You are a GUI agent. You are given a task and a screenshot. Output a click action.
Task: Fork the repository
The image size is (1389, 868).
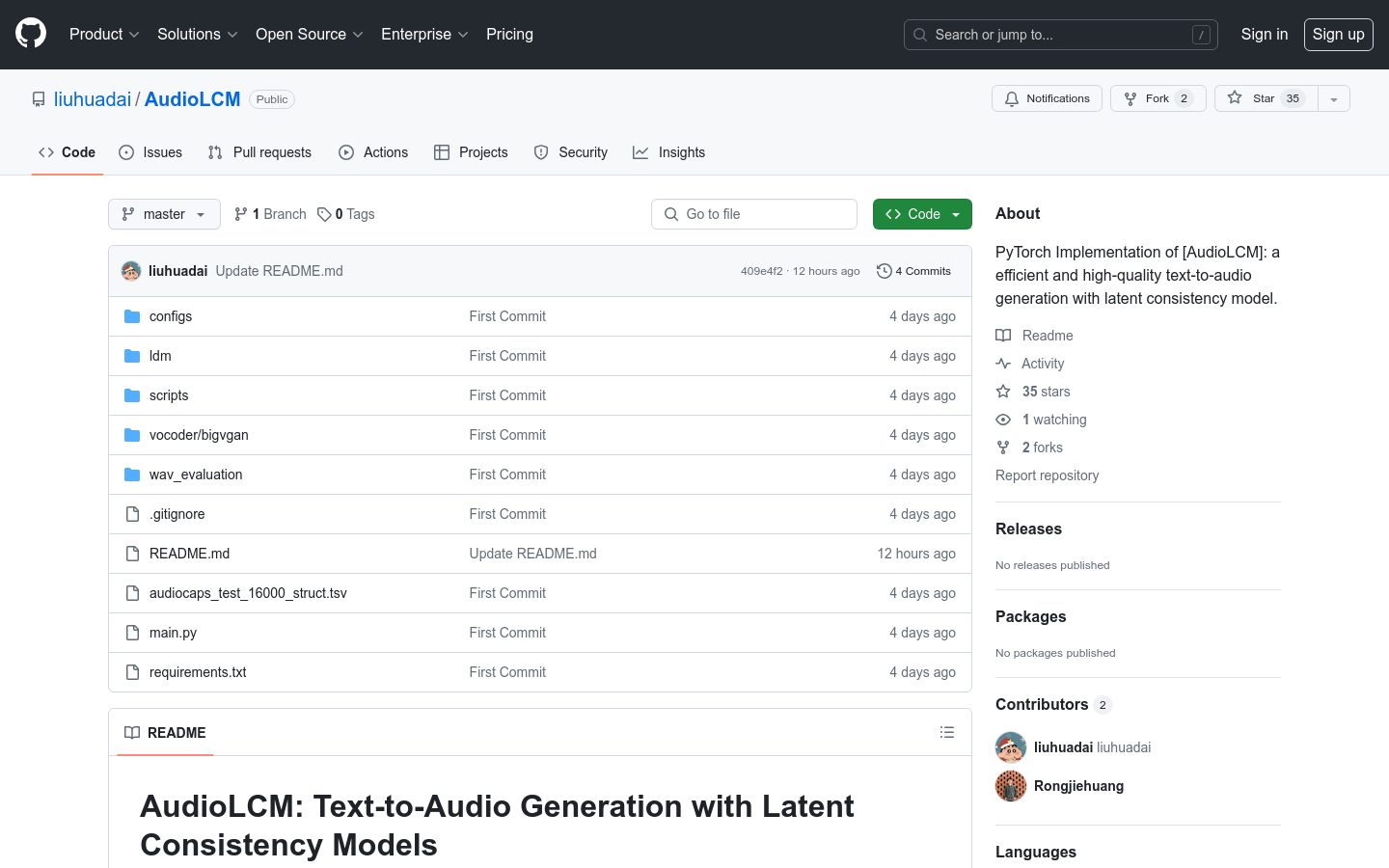point(1157,98)
